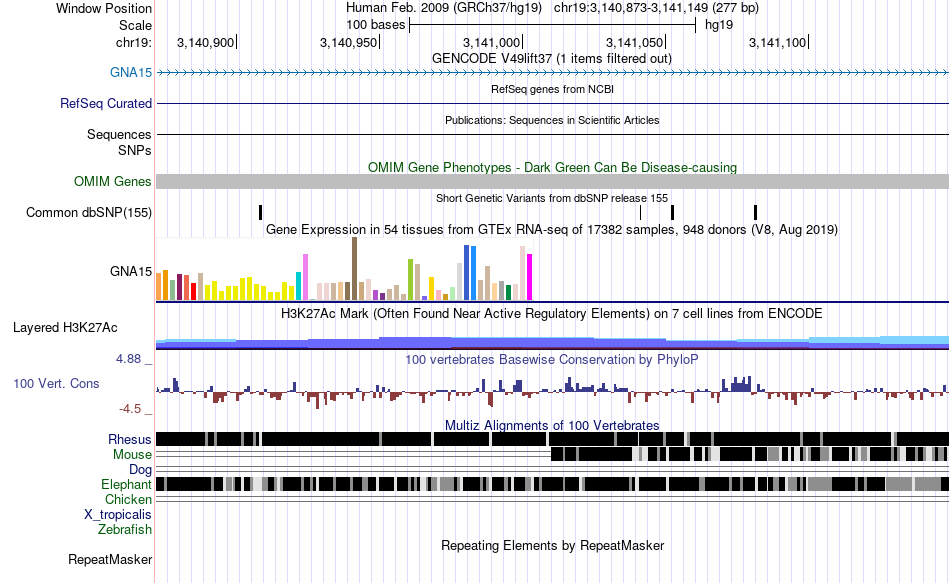Click the 3,141,100 ruler position
This screenshot has height=583, width=950.
[x=778, y=42]
